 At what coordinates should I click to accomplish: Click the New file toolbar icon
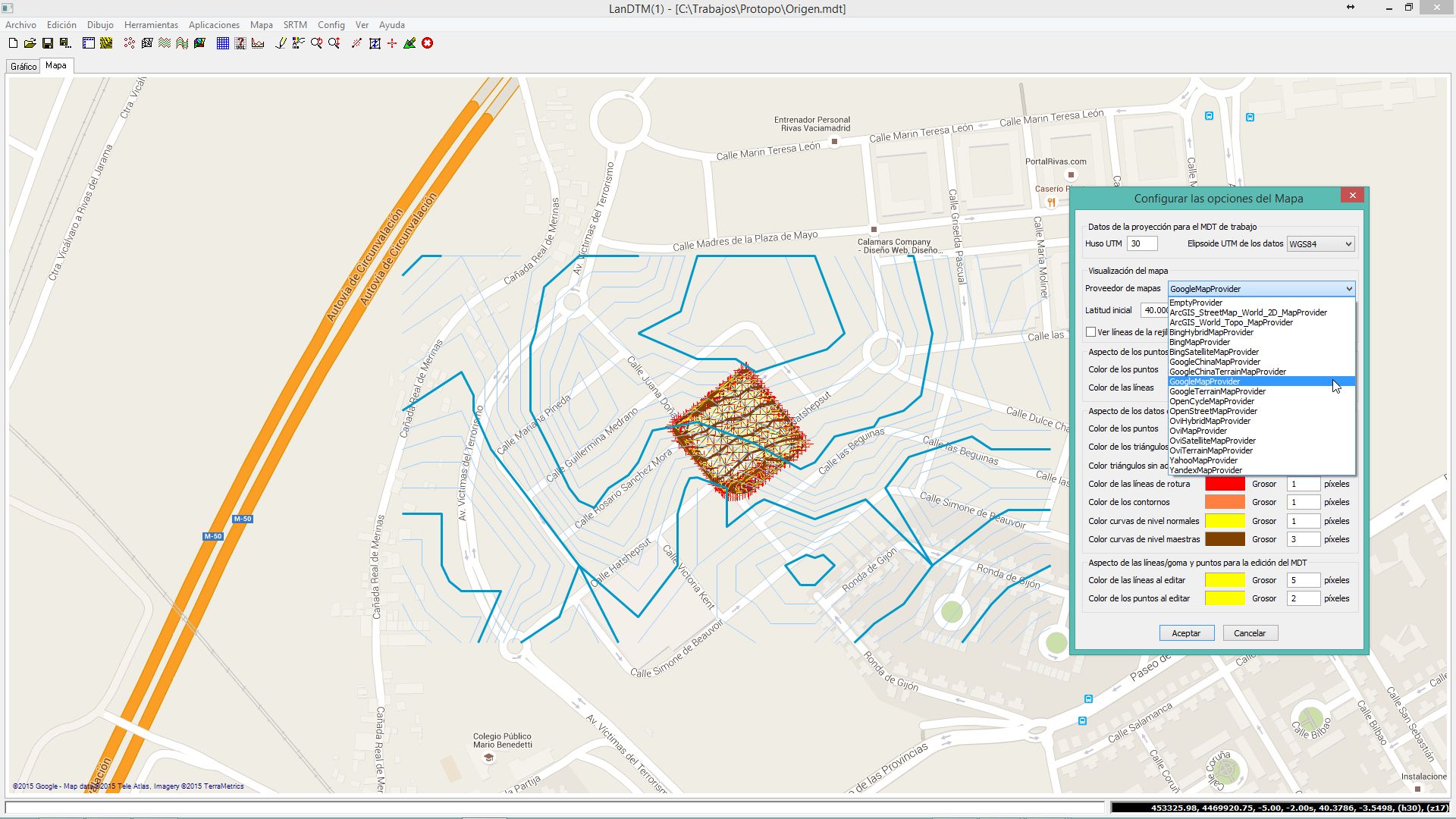[x=13, y=43]
